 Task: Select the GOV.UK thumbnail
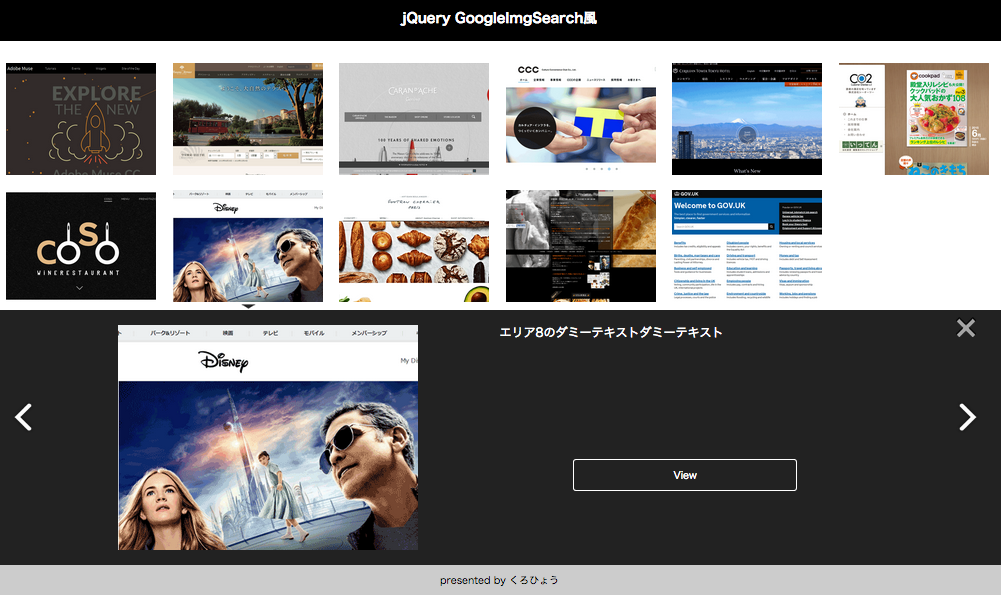(x=747, y=246)
